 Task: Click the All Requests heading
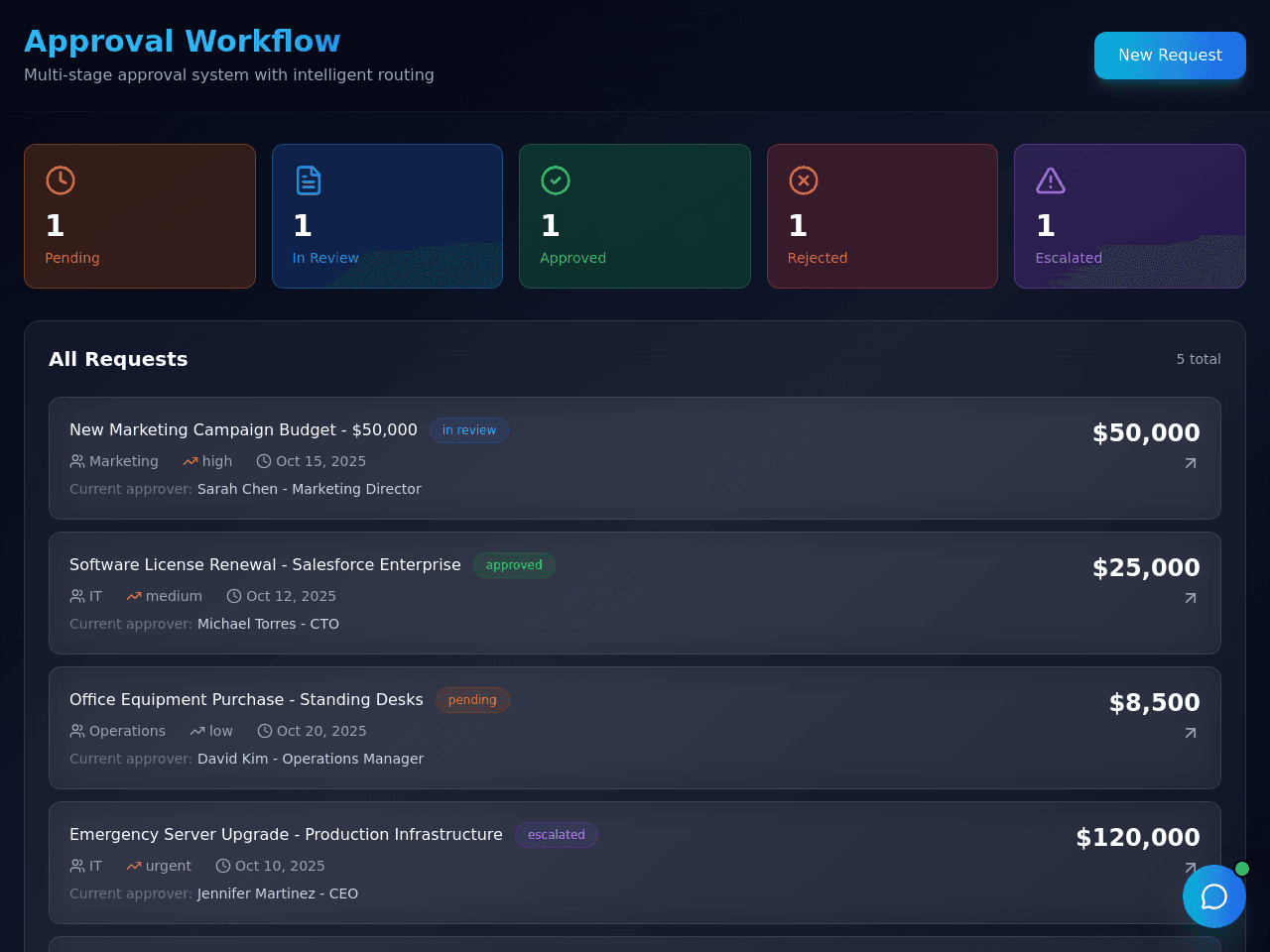pyautogui.click(x=118, y=359)
